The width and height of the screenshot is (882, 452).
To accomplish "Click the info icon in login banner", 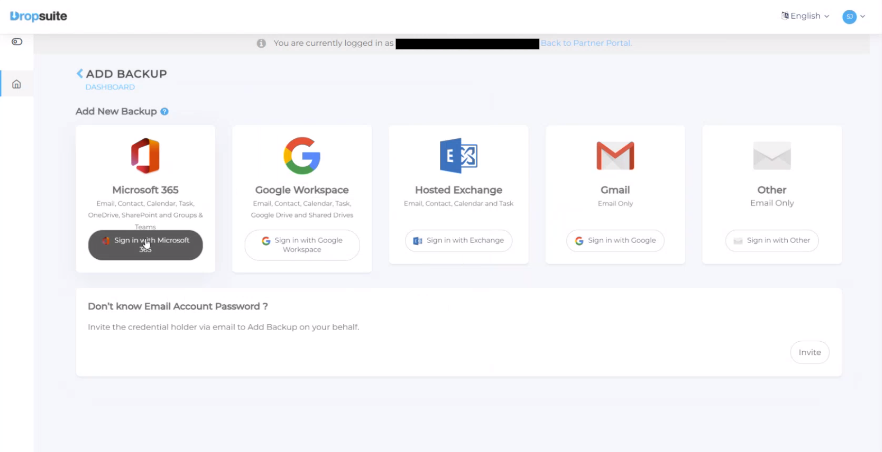I will [x=261, y=43].
